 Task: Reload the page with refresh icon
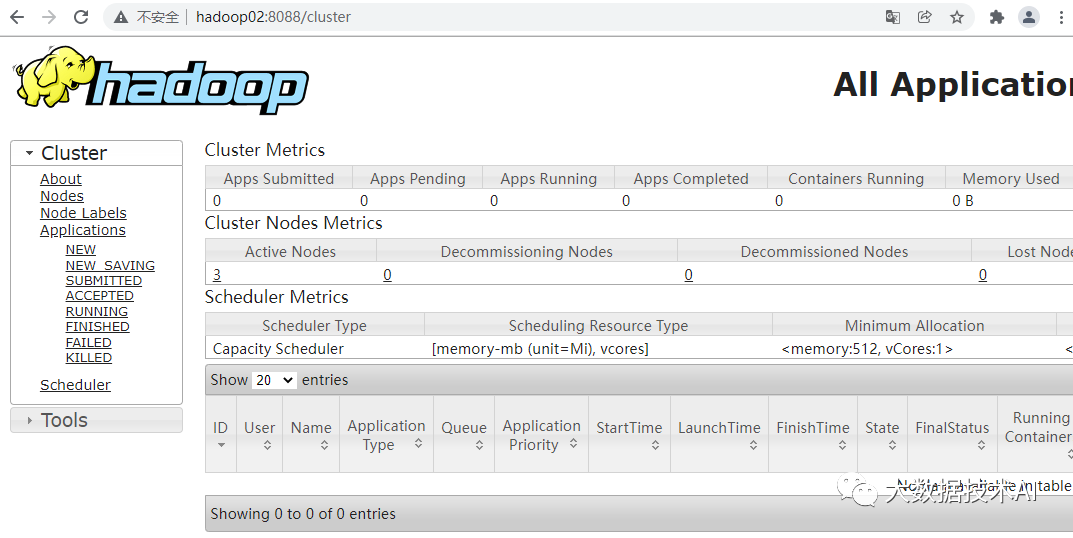pyautogui.click(x=82, y=17)
